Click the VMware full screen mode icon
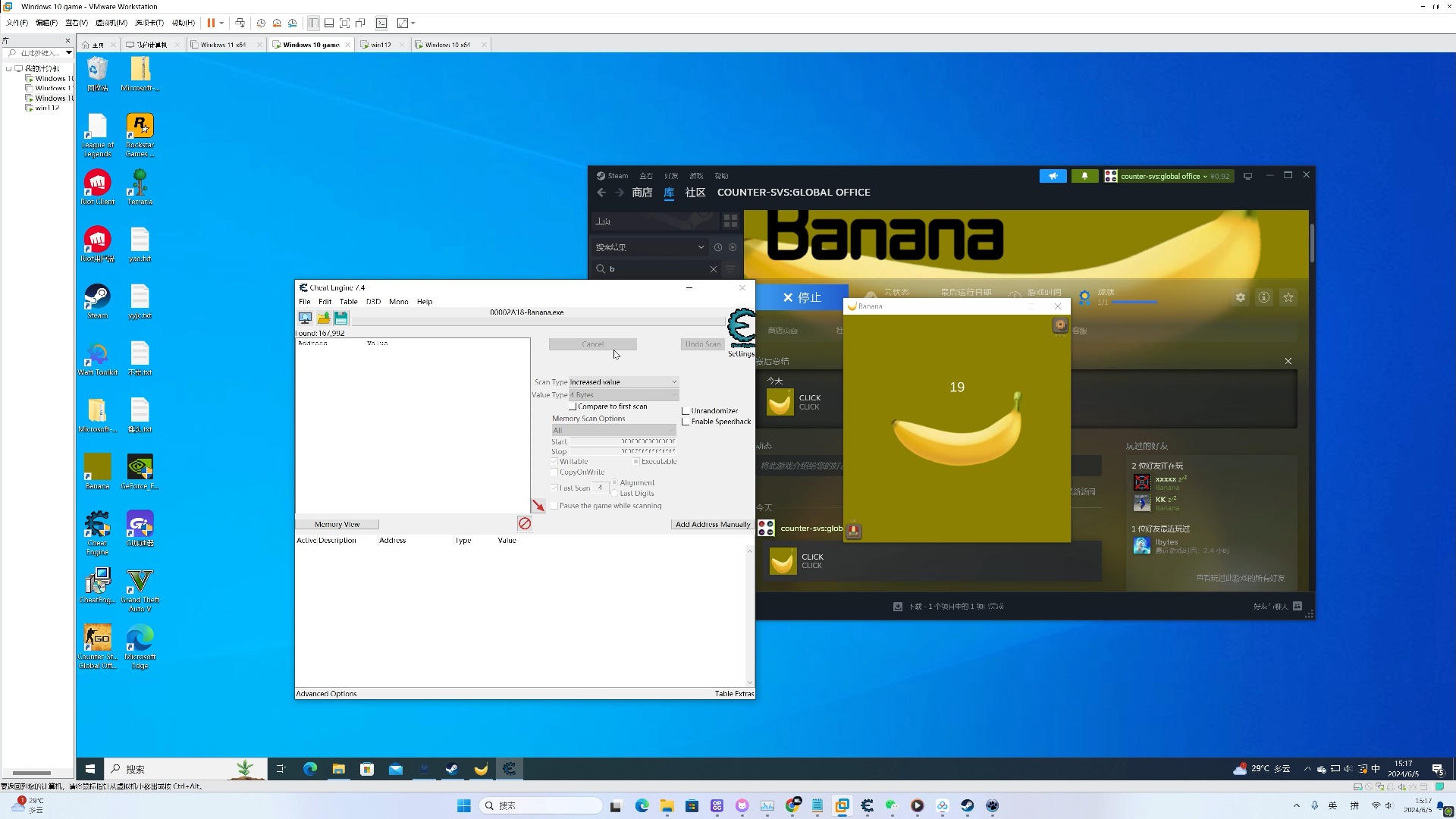Viewport: 1456px width, 819px height. click(x=345, y=24)
